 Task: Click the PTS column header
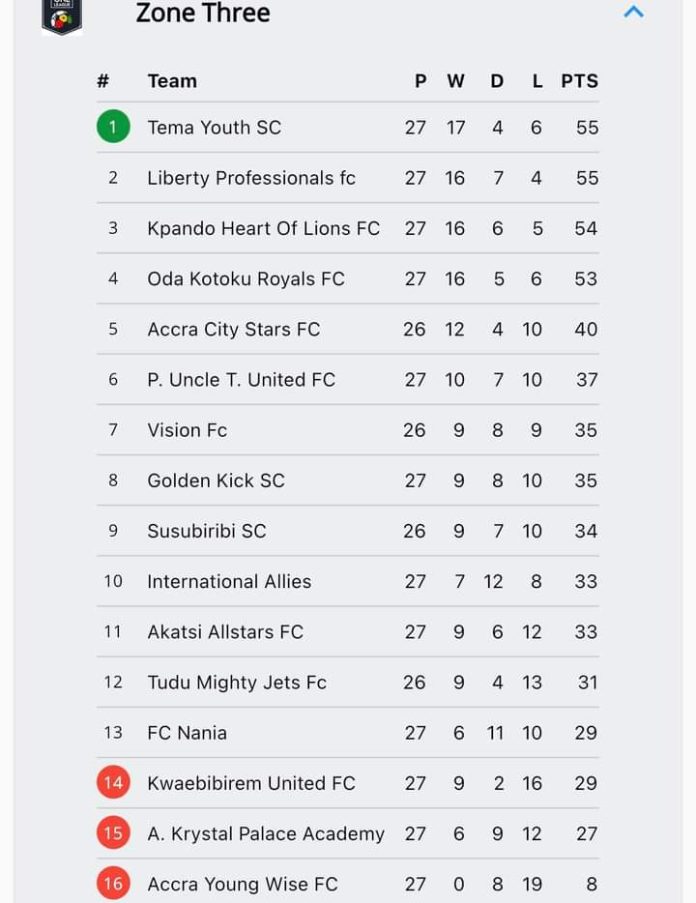tap(580, 81)
